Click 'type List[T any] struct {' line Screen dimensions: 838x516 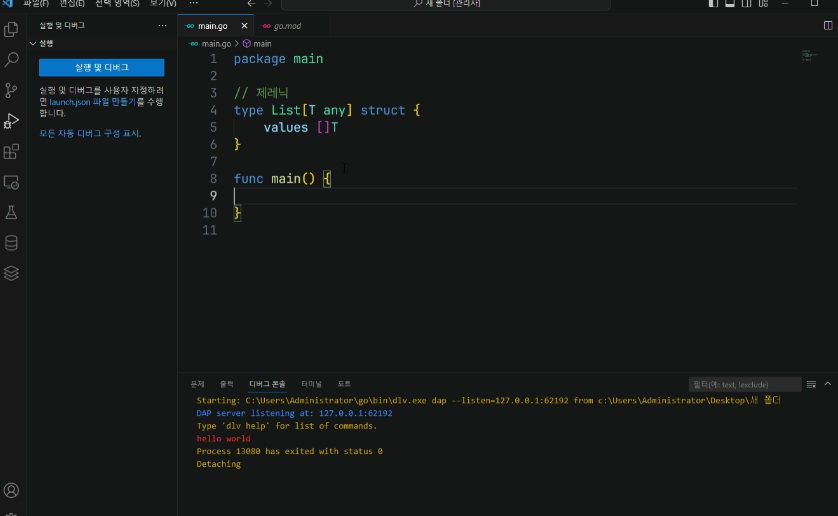pyautogui.click(x=327, y=110)
